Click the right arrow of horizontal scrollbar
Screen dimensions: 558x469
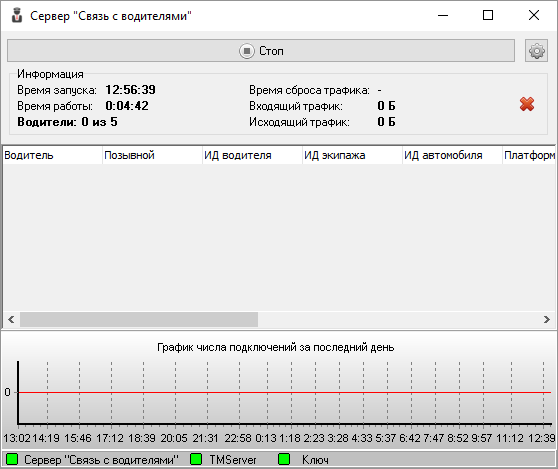547,319
